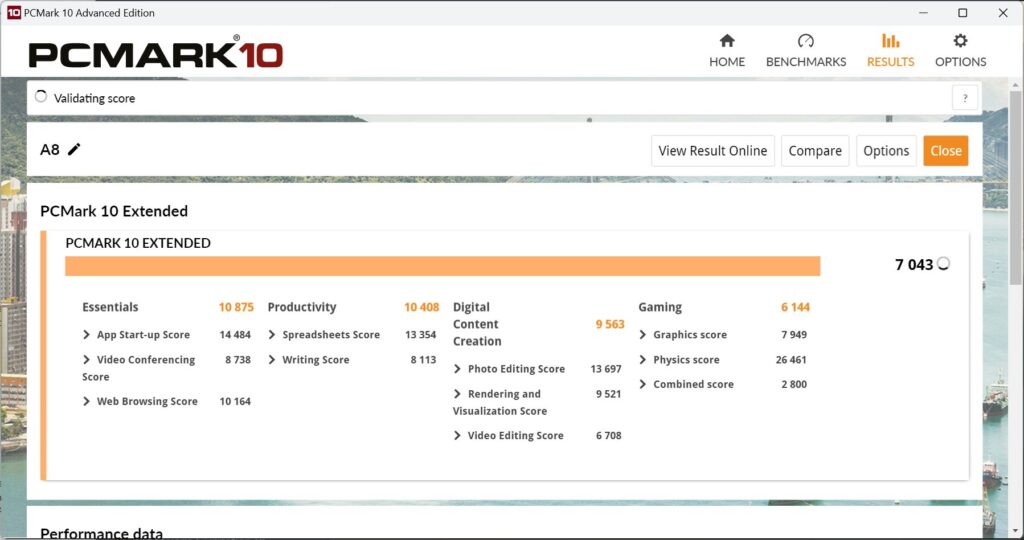Click the orange score progress bar

442,266
